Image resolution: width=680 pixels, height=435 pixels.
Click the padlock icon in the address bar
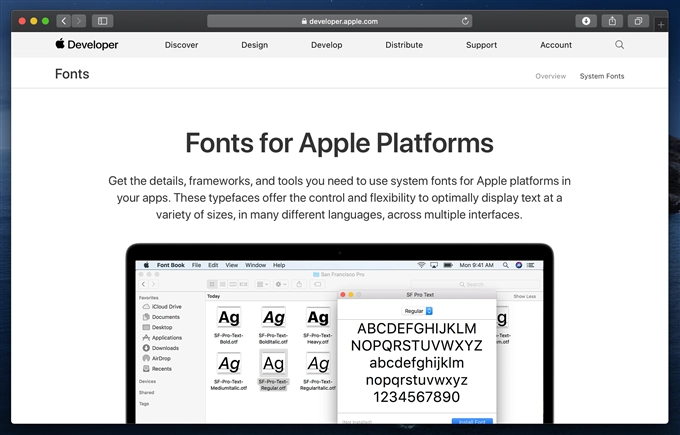tap(304, 21)
